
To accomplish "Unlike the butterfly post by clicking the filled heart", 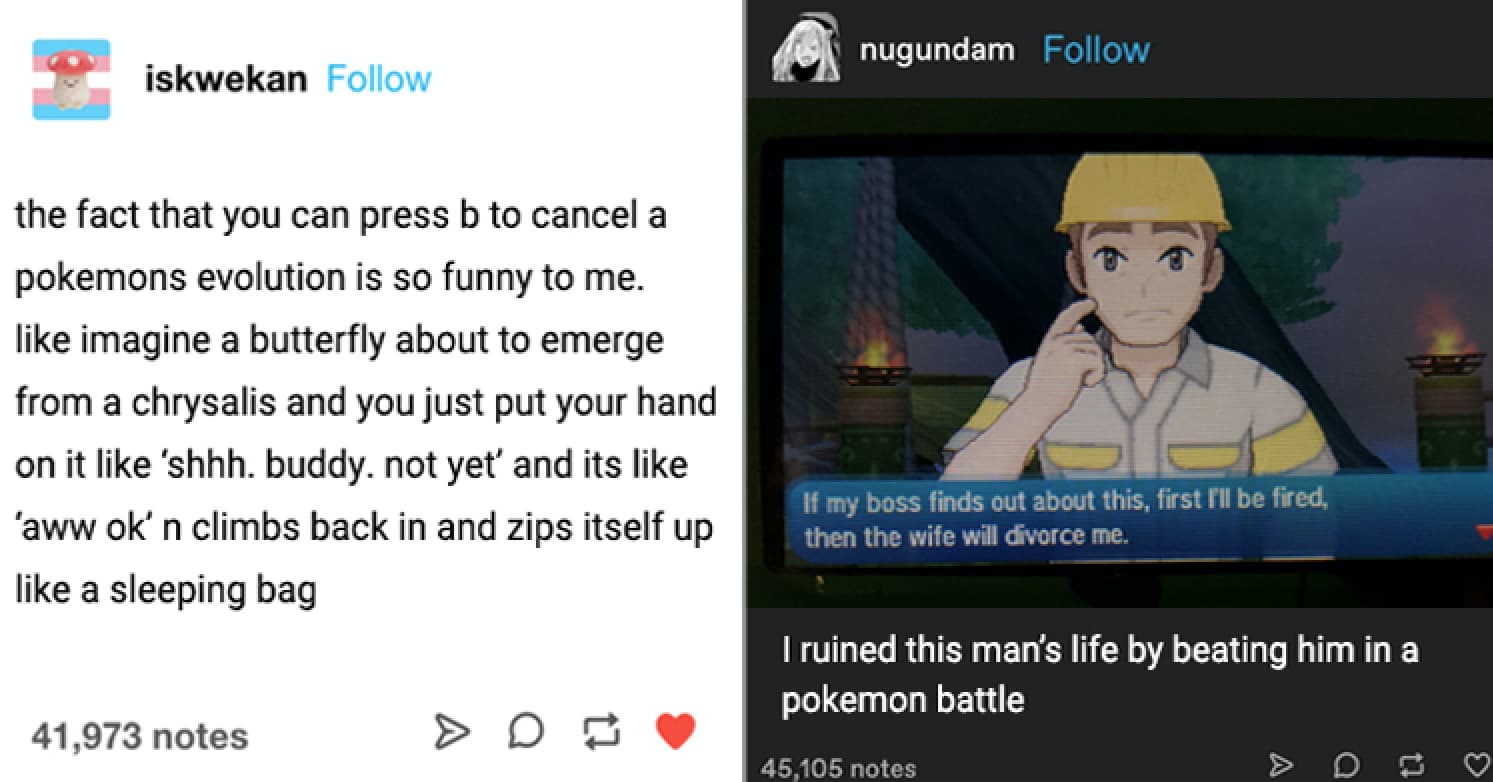I will tap(676, 730).
